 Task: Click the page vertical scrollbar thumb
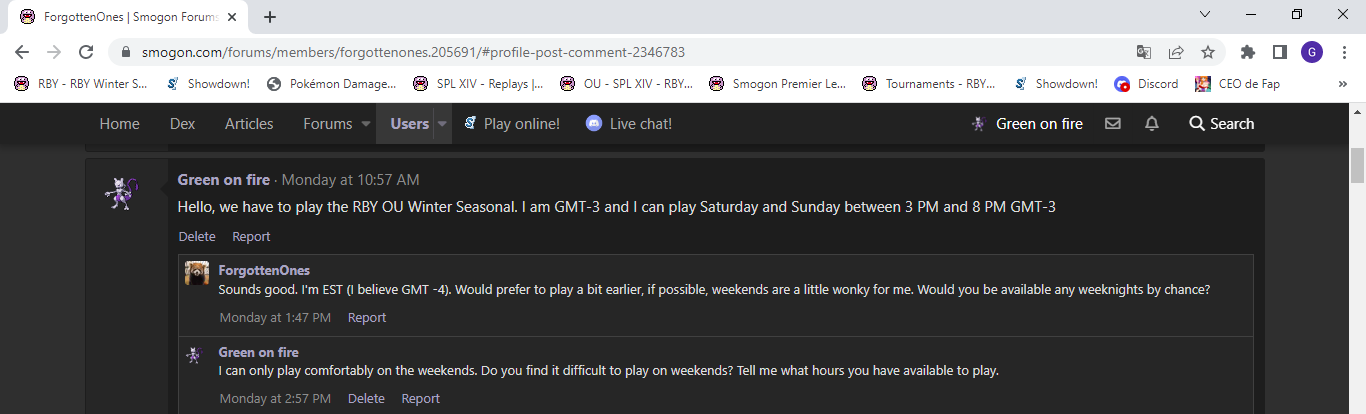(1357, 165)
